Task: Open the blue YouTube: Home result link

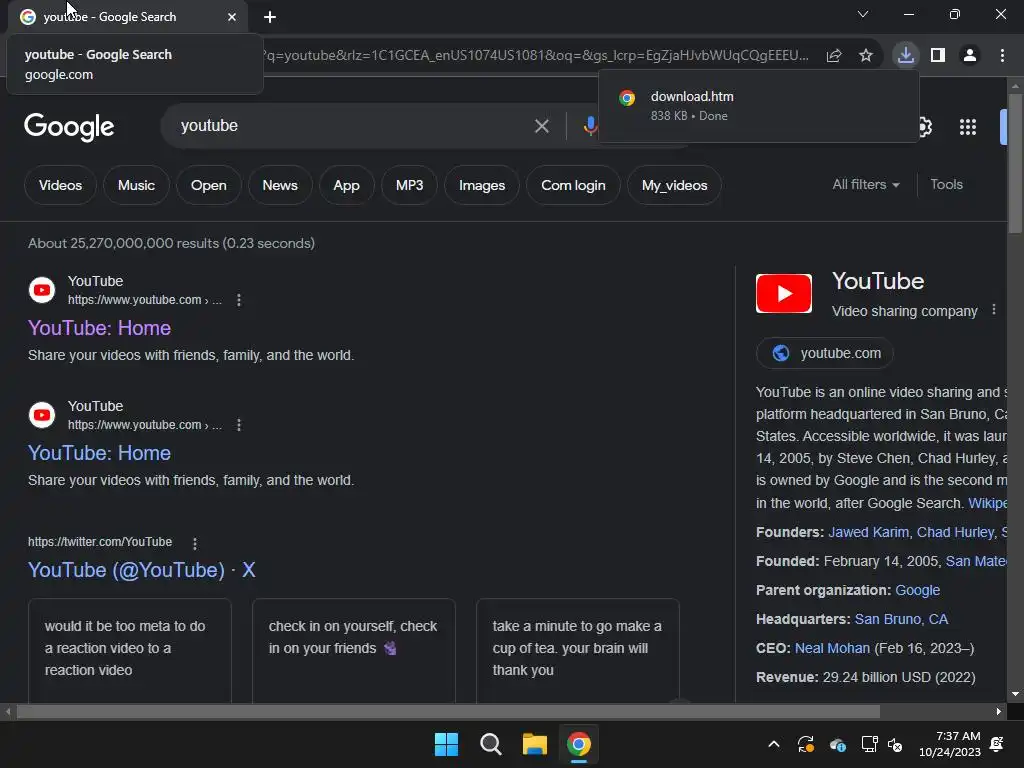Action: (x=99, y=453)
